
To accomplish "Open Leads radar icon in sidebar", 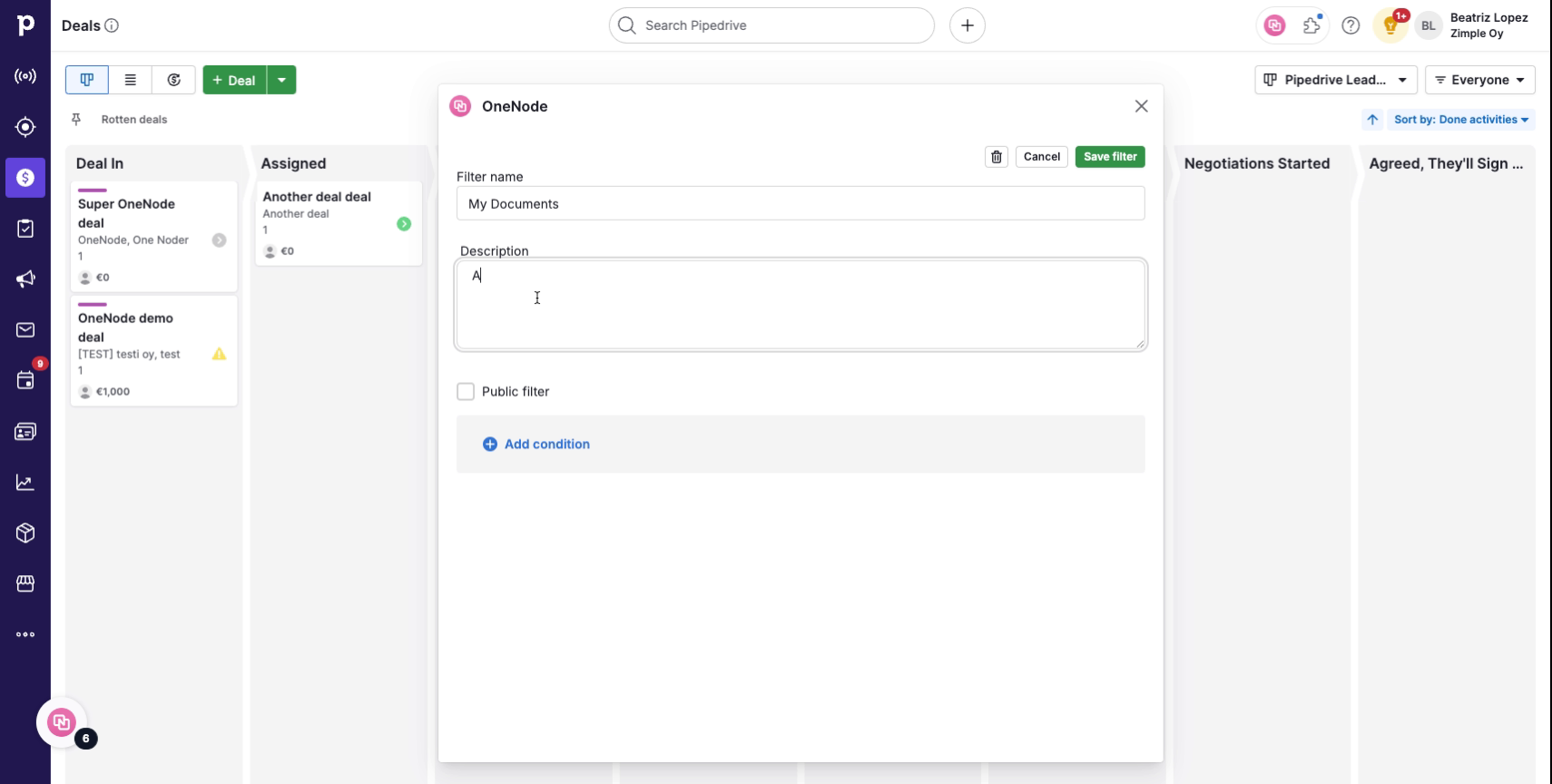I will click(x=25, y=76).
